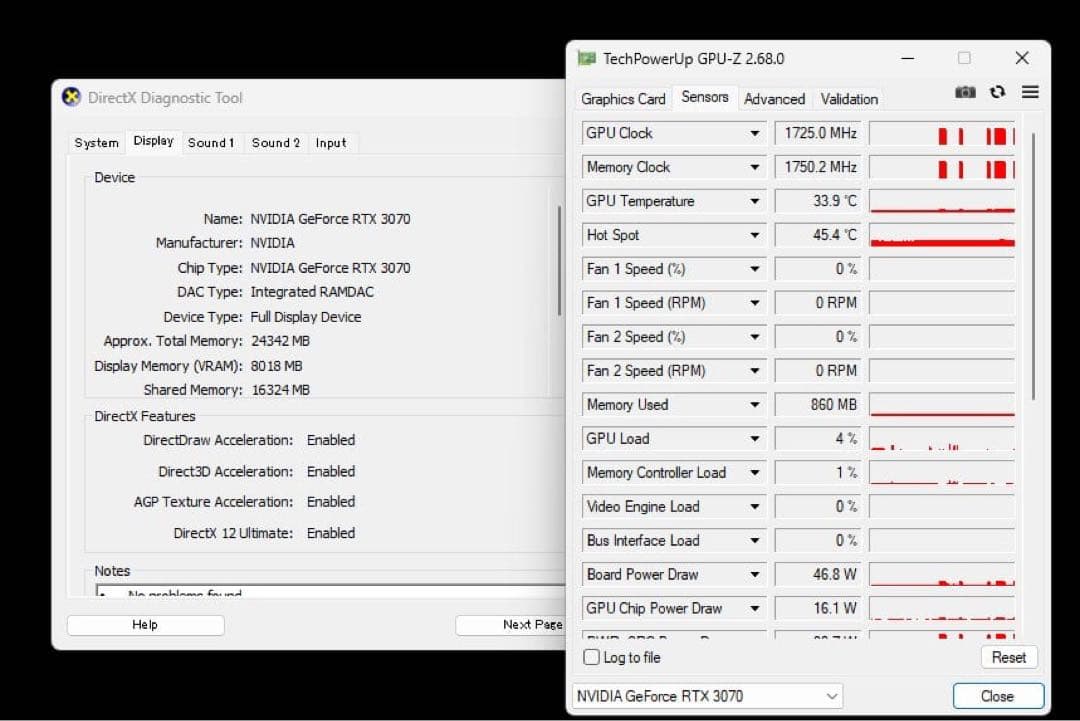This screenshot has height=721, width=1080.
Task: Open the Fan 2 Speed (RPM) dropdown
Action: click(x=754, y=370)
